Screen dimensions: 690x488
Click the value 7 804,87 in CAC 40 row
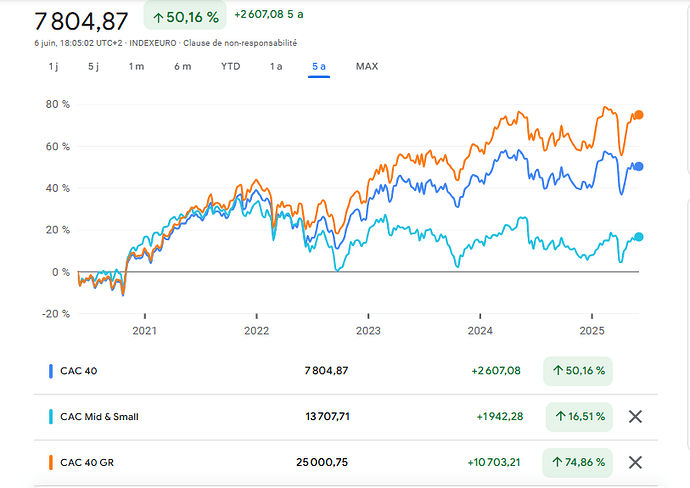(x=326, y=371)
